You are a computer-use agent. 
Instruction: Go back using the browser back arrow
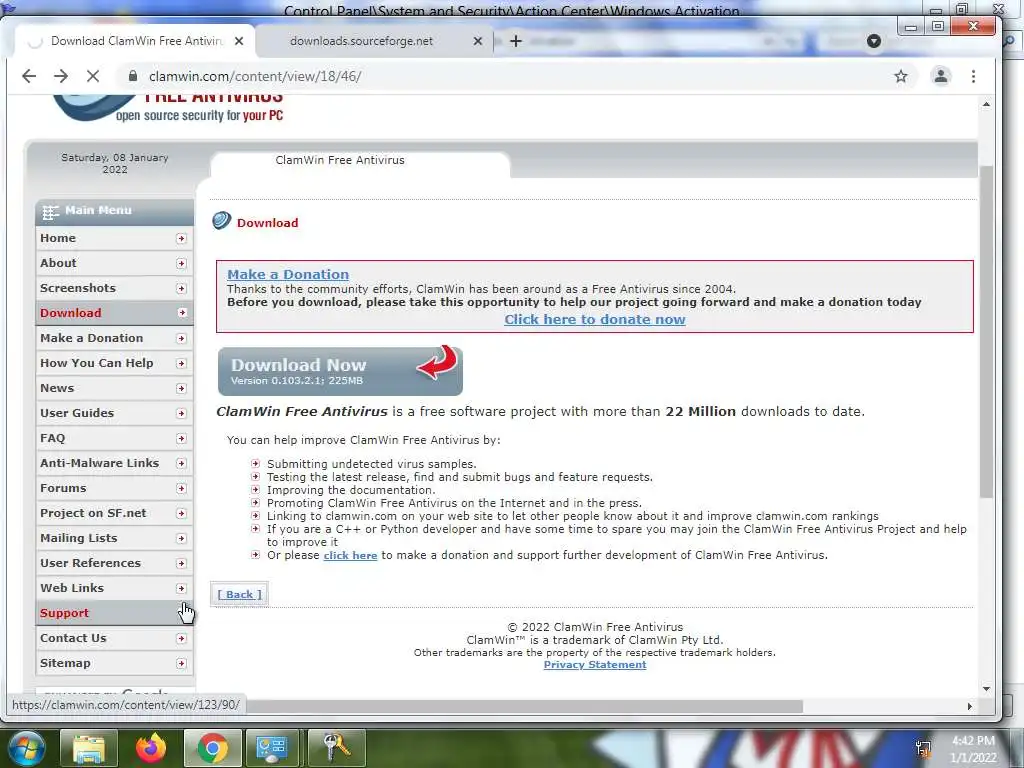[x=29, y=76]
